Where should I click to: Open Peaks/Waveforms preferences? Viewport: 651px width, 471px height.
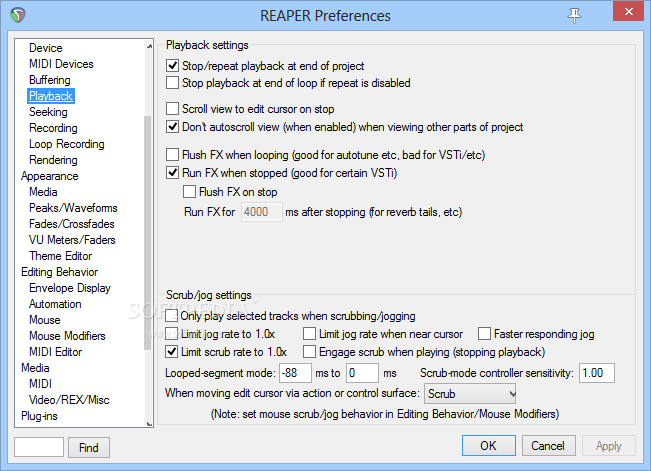point(73,208)
